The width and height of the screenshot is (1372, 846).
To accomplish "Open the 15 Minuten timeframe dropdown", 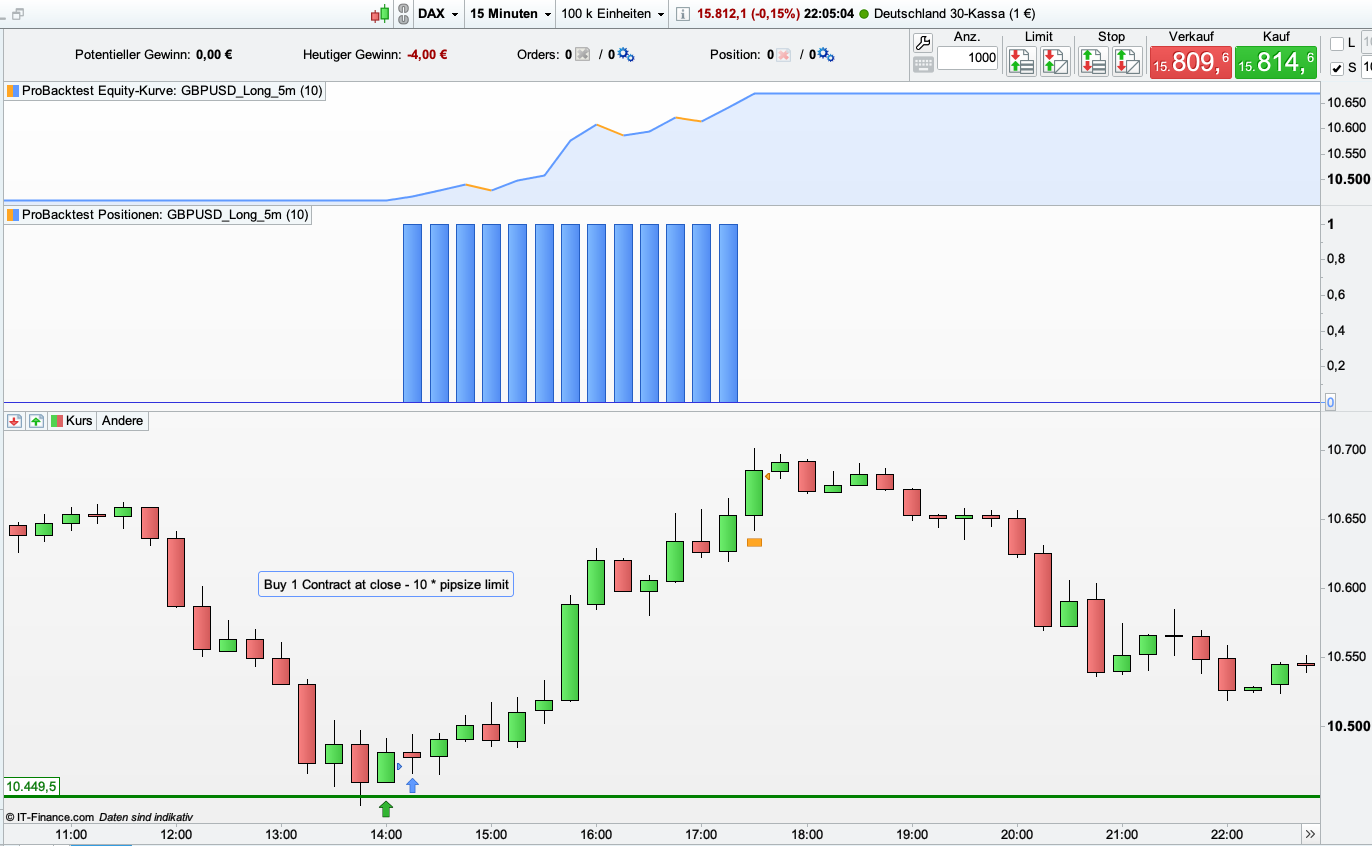I will click(x=511, y=14).
